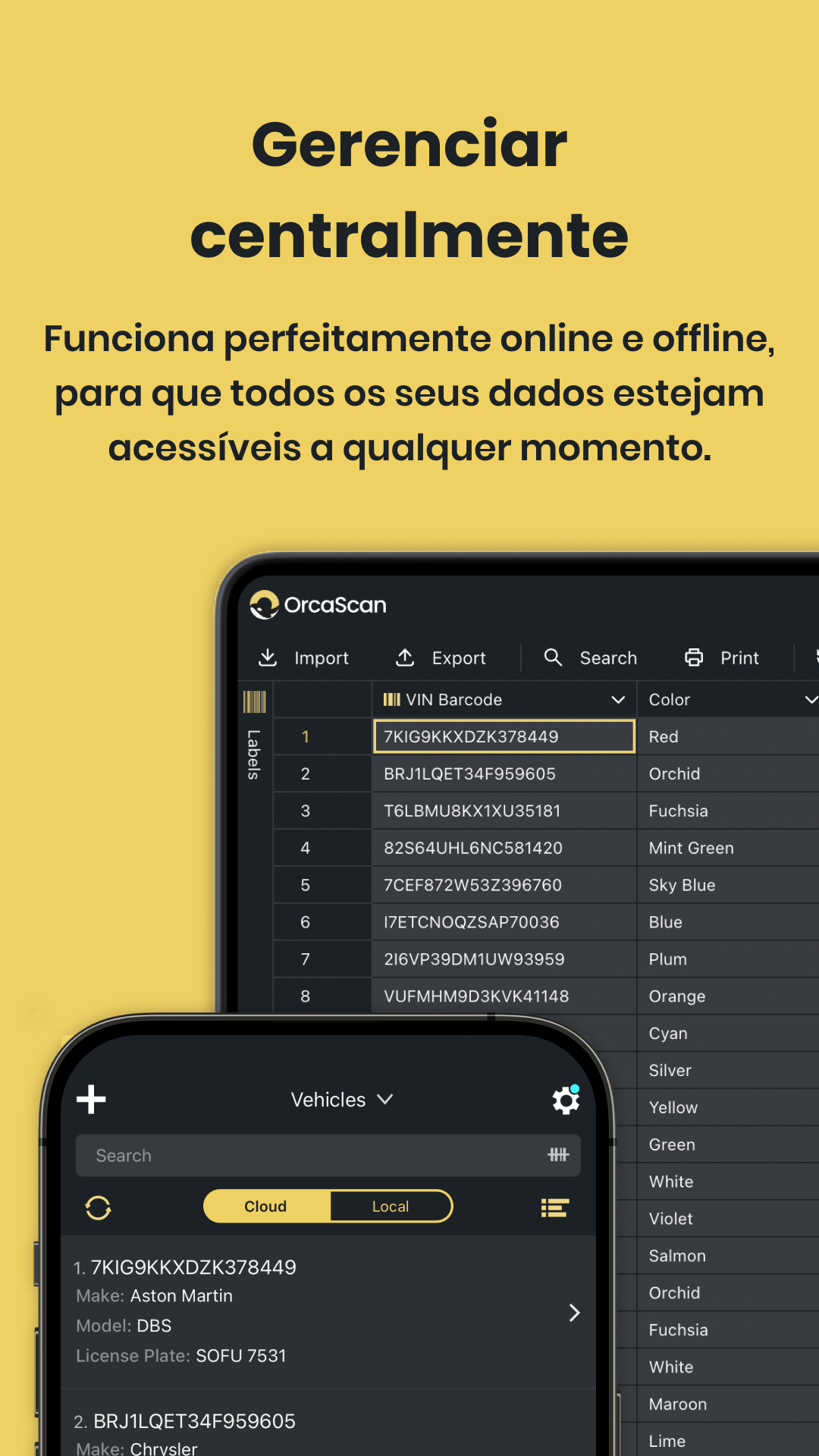
Task: Switch to Cloud toggle option
Action: (x=265, y=1207)
